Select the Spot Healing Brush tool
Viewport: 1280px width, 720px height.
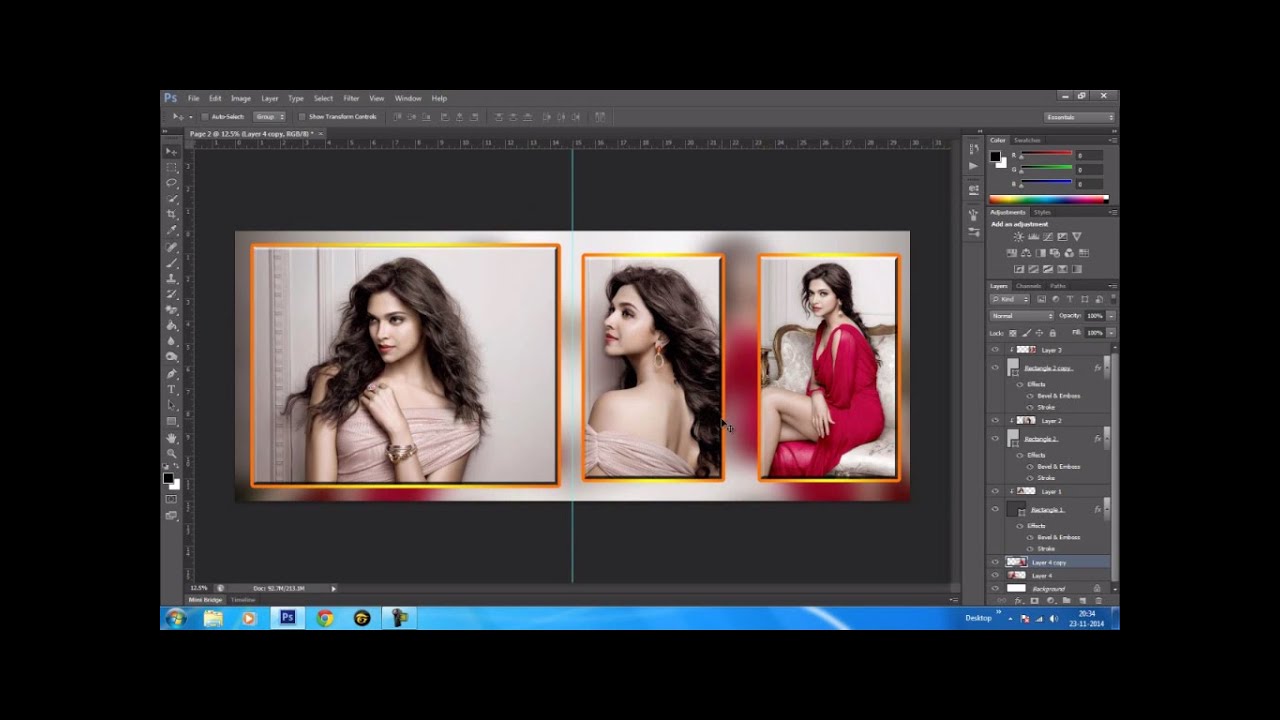tap(171, 246)
